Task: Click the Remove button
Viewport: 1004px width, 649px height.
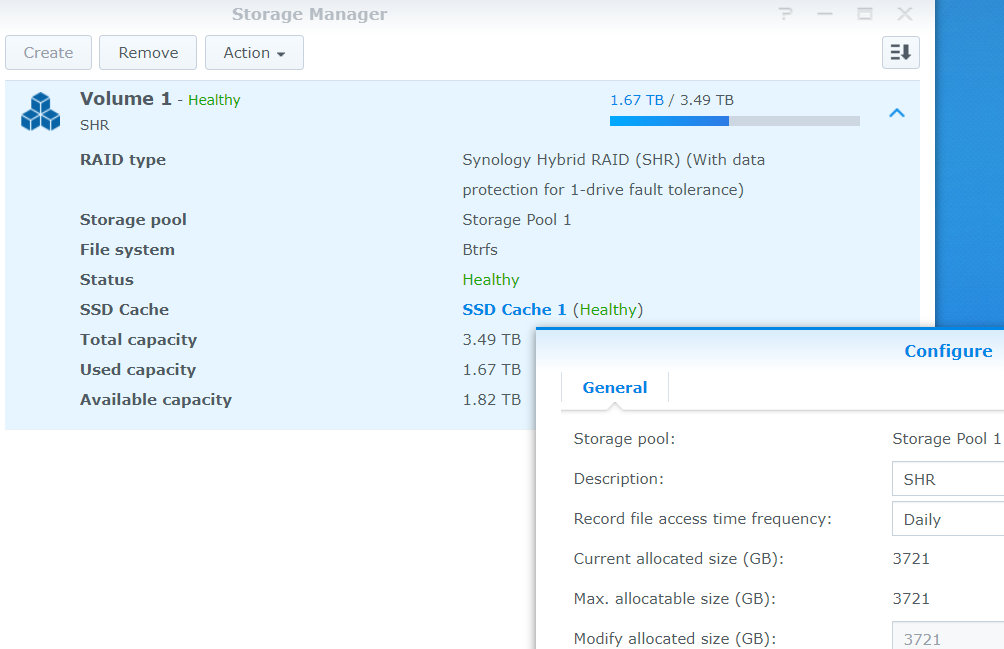Action: [148, 52]
